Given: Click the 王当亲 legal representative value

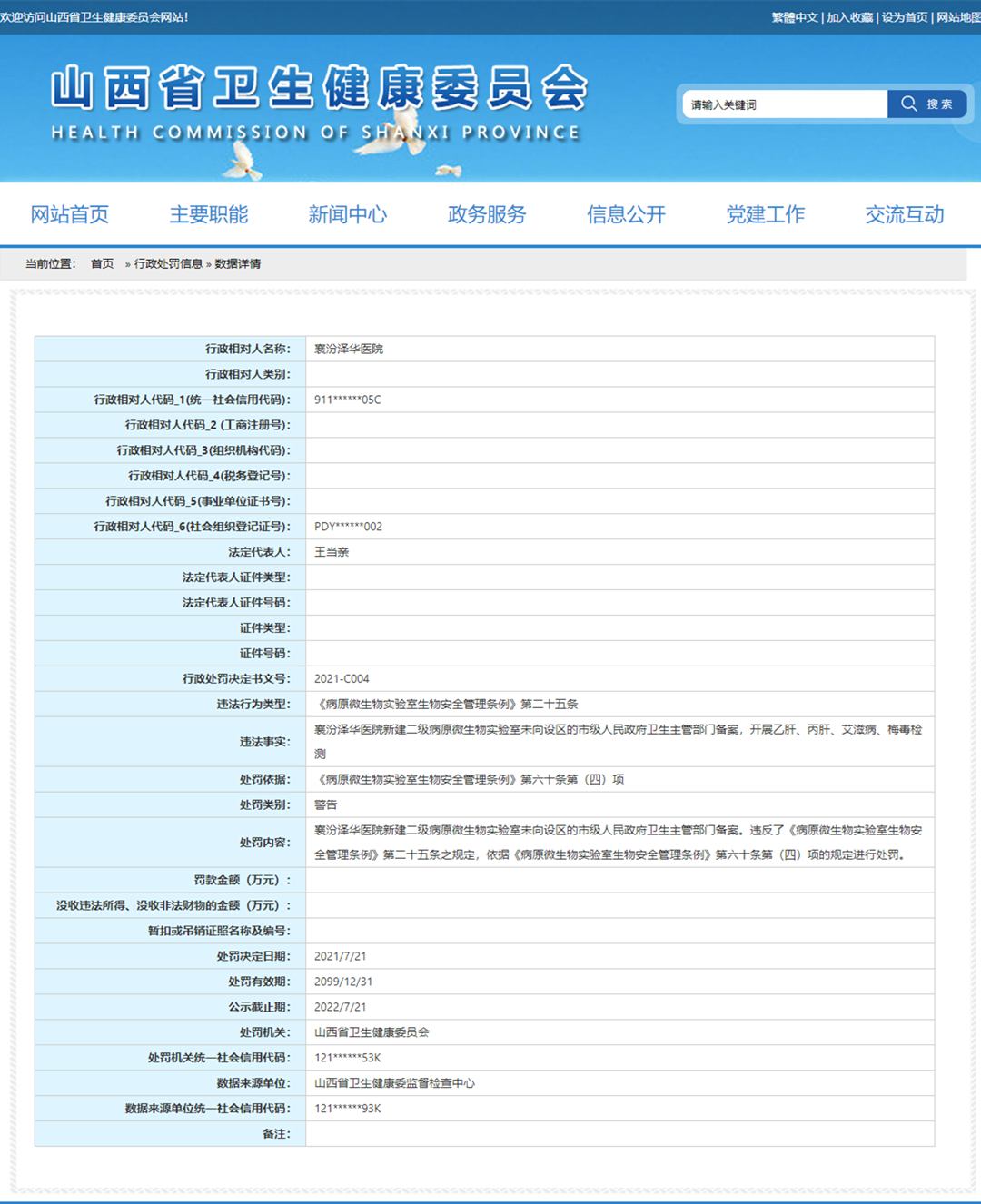Looking at the screenshot, I should pos(332,552).
